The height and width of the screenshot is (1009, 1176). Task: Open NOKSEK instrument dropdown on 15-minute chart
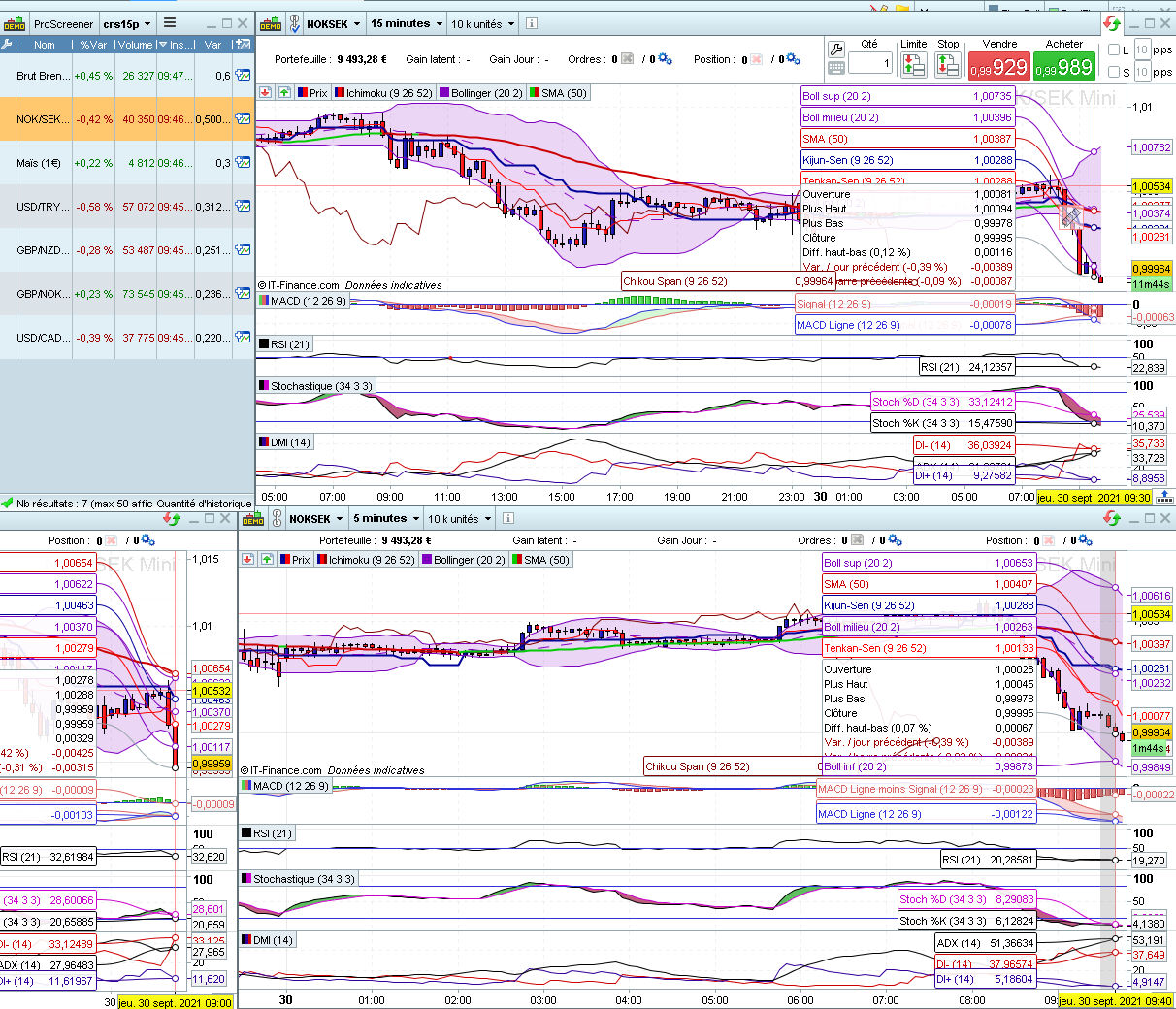tap(334, 23)
